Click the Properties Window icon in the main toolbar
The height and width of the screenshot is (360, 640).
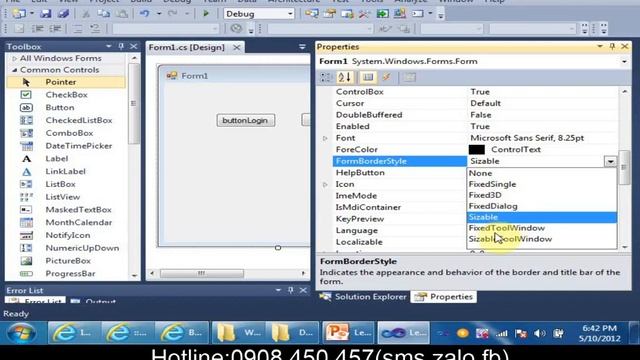point(329,13)
